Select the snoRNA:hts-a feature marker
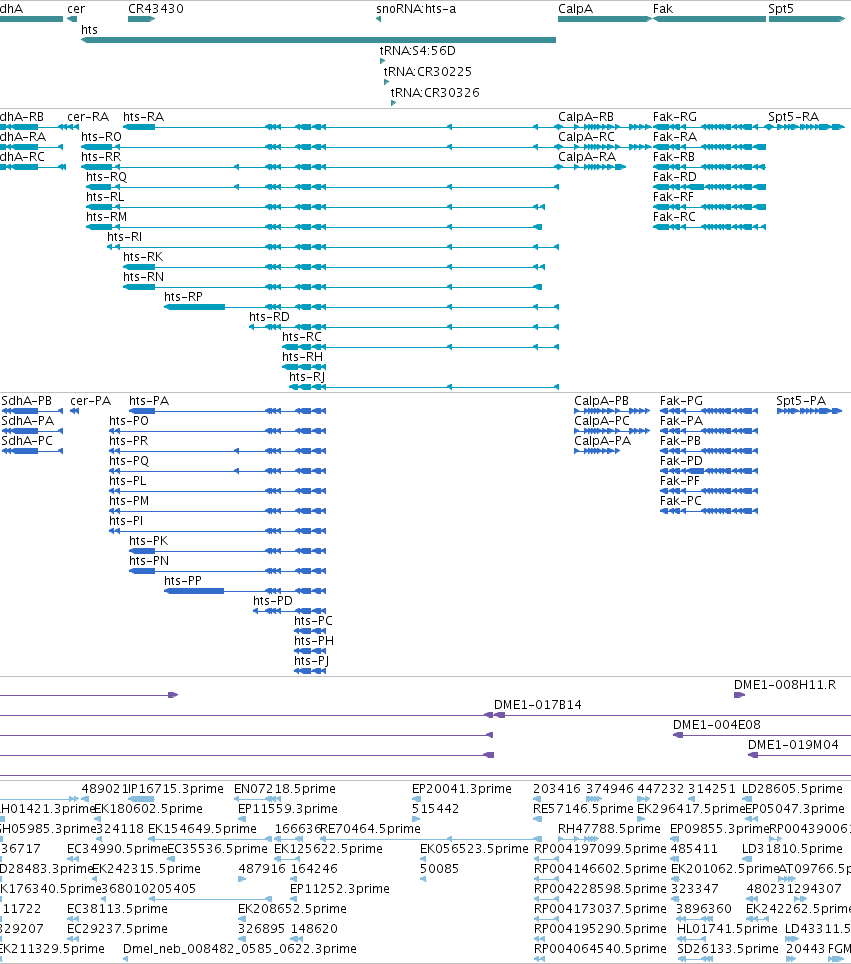 [379, 19]
